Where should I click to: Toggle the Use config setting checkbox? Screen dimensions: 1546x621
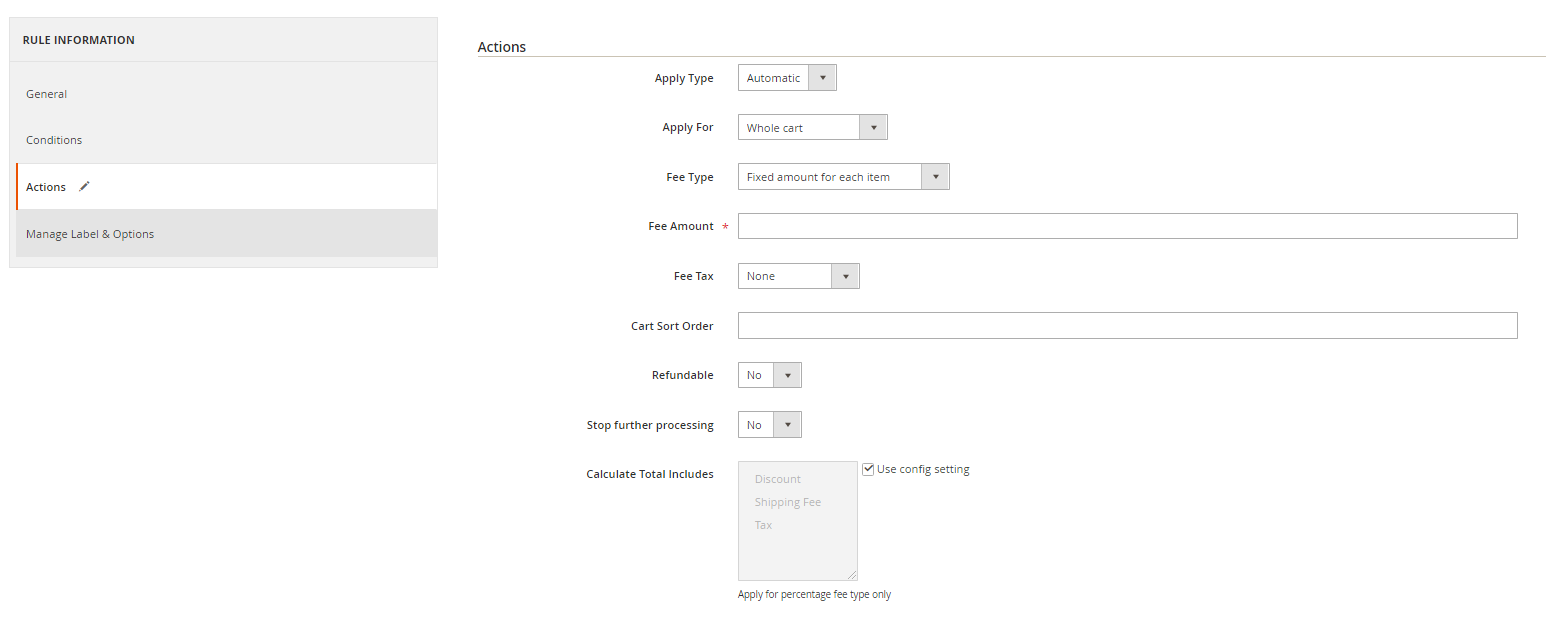click(x=868, y=469)
